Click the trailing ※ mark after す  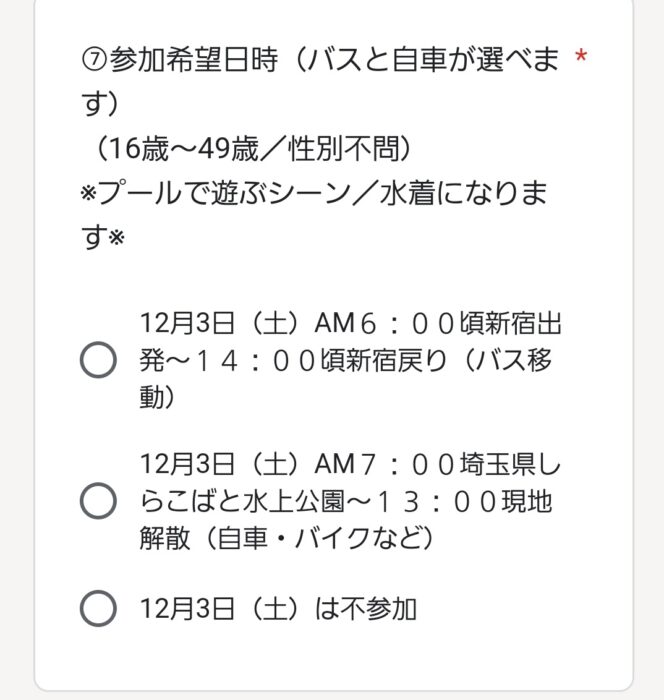(x=116, y=238)
